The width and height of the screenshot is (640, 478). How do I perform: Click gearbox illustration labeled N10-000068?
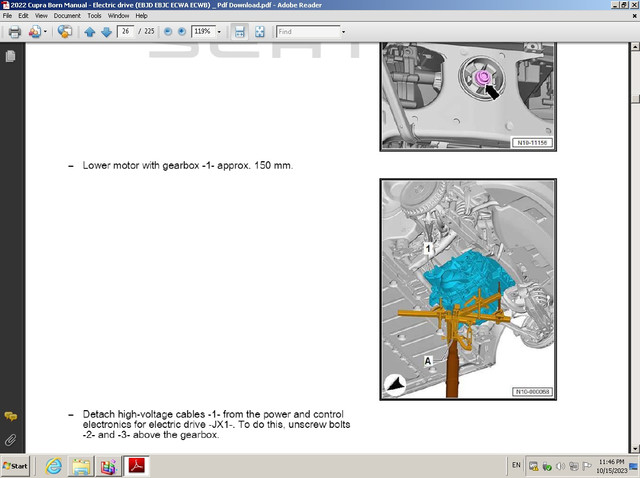point(468,289)
